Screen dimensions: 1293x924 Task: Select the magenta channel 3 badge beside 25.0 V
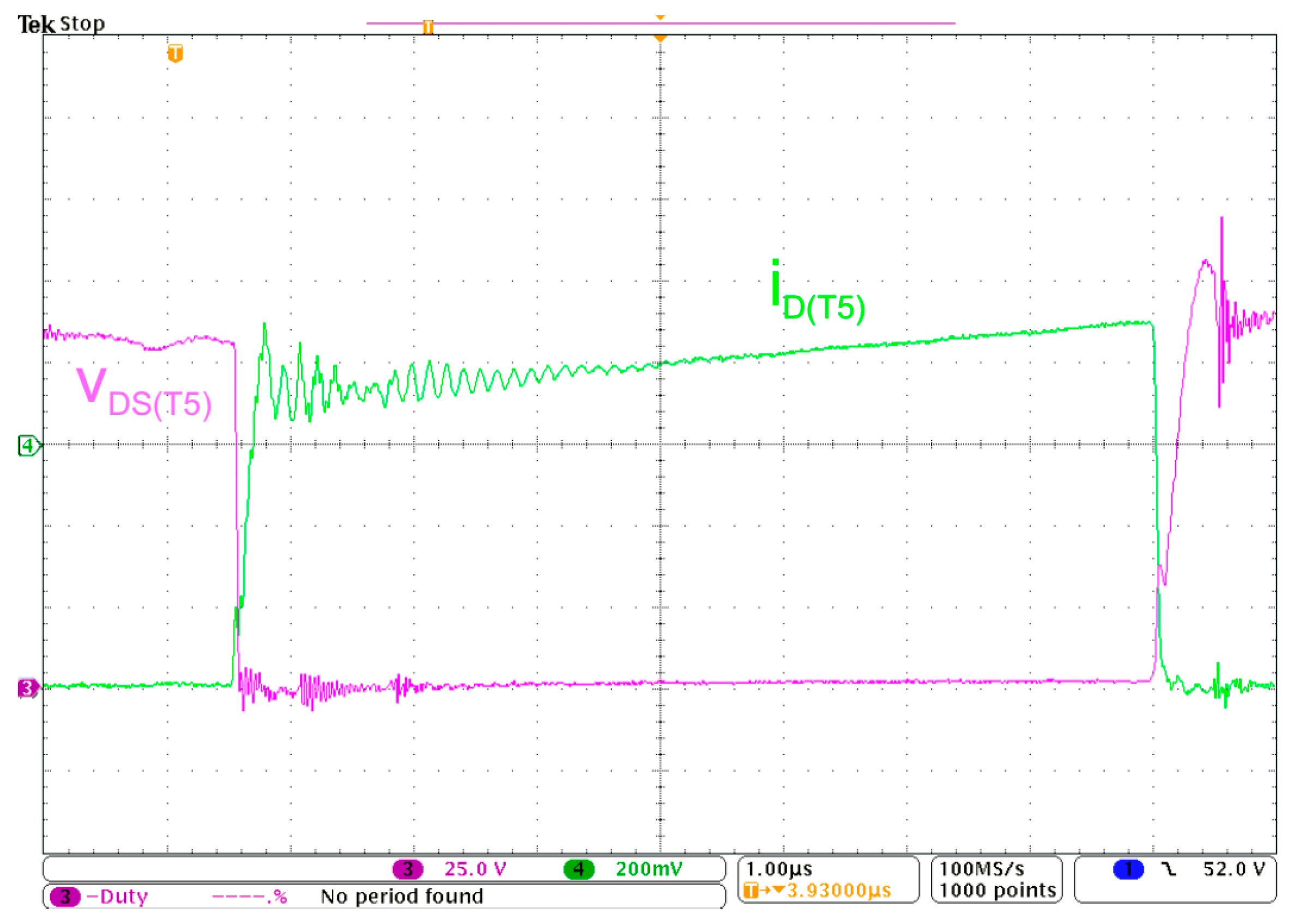click(407, 869)
